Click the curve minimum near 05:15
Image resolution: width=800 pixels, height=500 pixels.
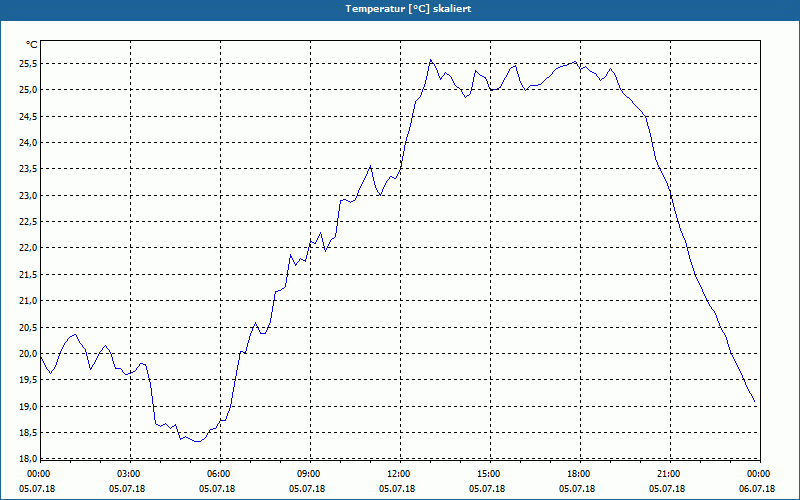pyautogui.click(x=197, y=441)
